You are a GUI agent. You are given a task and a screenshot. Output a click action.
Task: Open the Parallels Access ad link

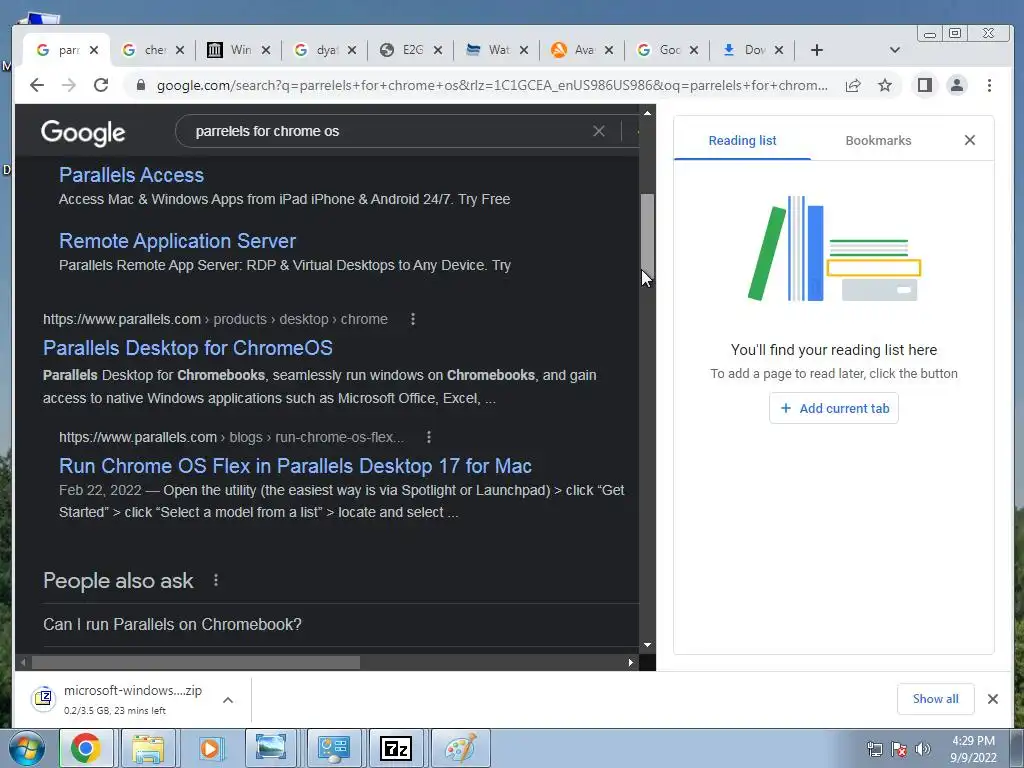(131, 175)
